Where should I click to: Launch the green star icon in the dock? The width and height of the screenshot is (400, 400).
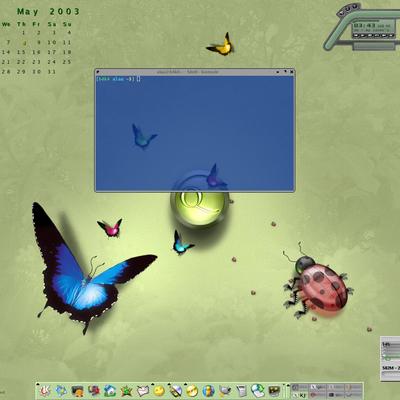[x=126, y=391]
